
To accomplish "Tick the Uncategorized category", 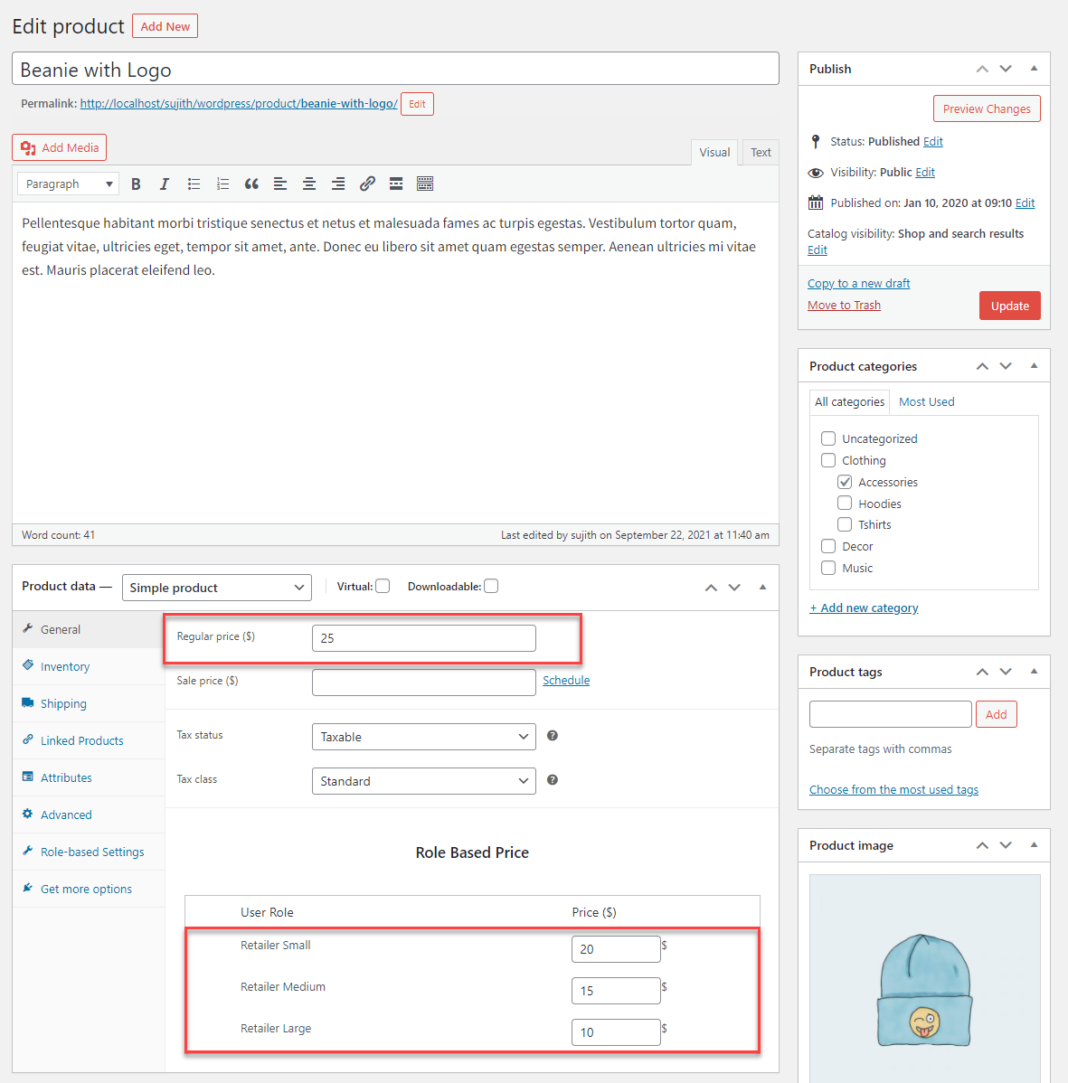I will pos(828,439).
